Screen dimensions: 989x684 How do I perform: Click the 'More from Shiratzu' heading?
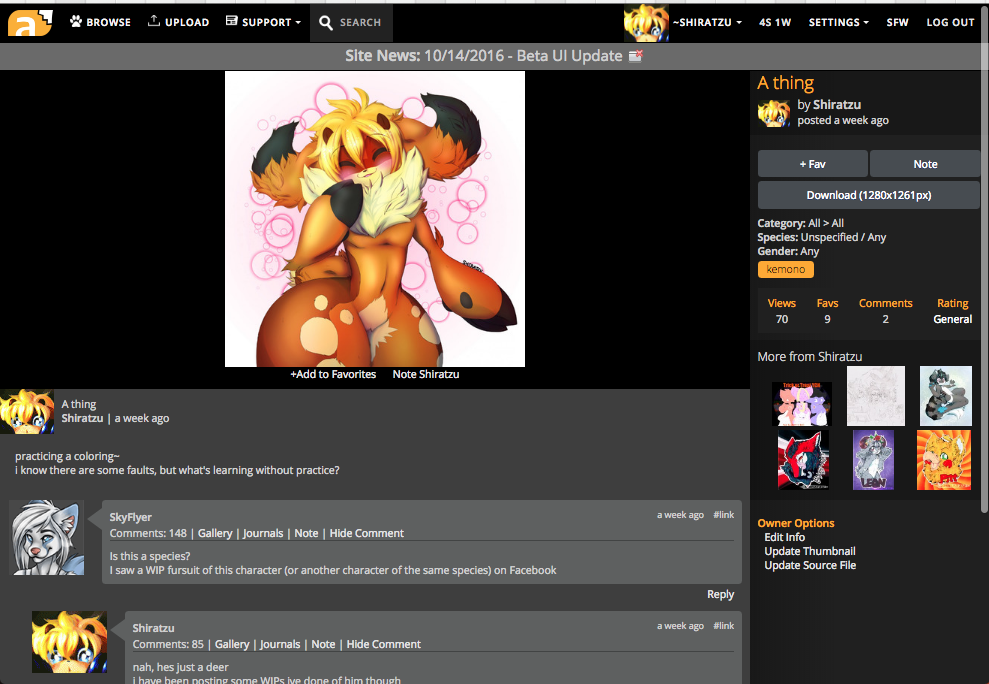pos(809,357)
